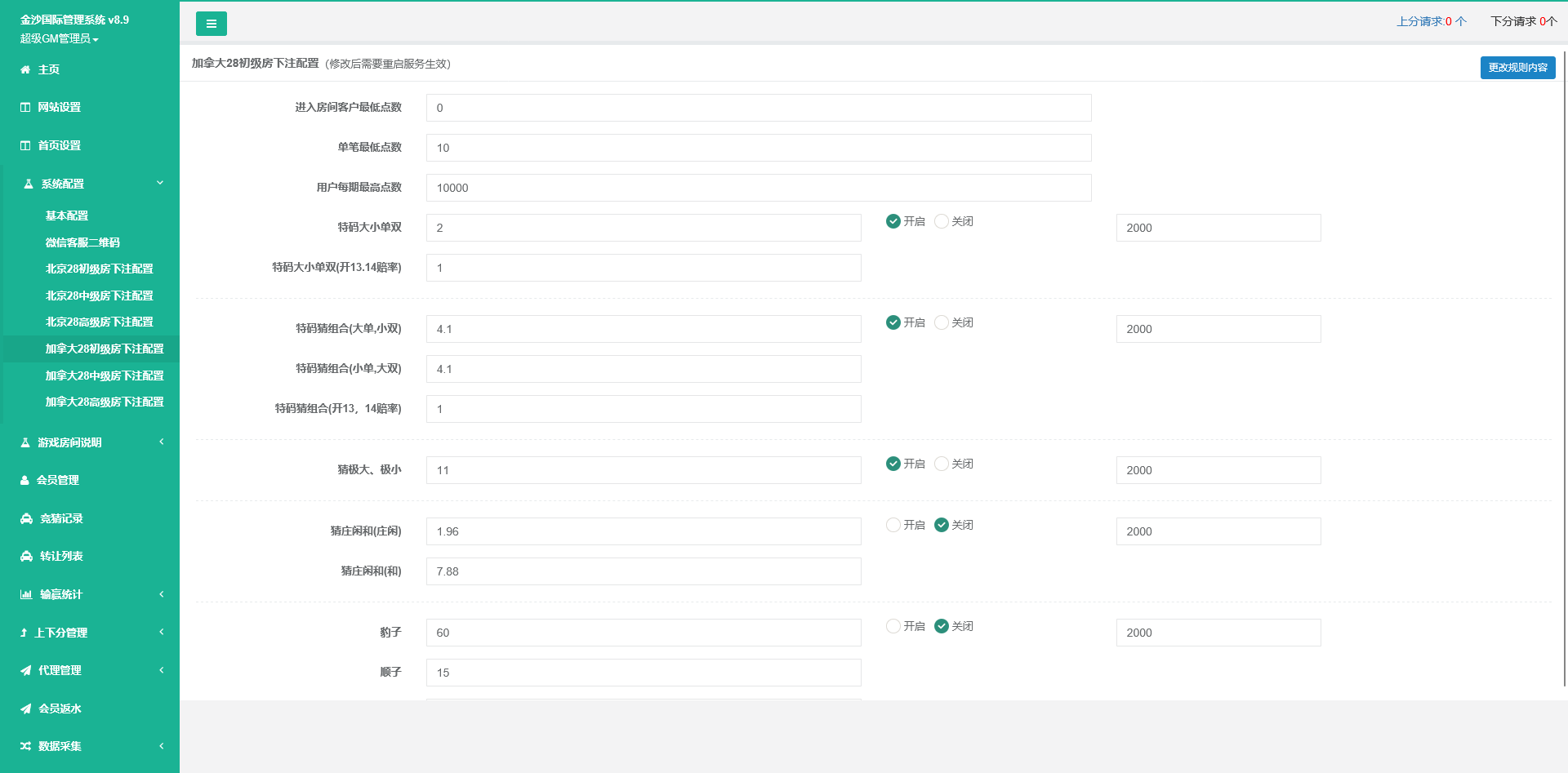Click the hamburger menu toggle button
This screenshot has width=1568, height=773.
pyautogui.click(x=211, y=24)
